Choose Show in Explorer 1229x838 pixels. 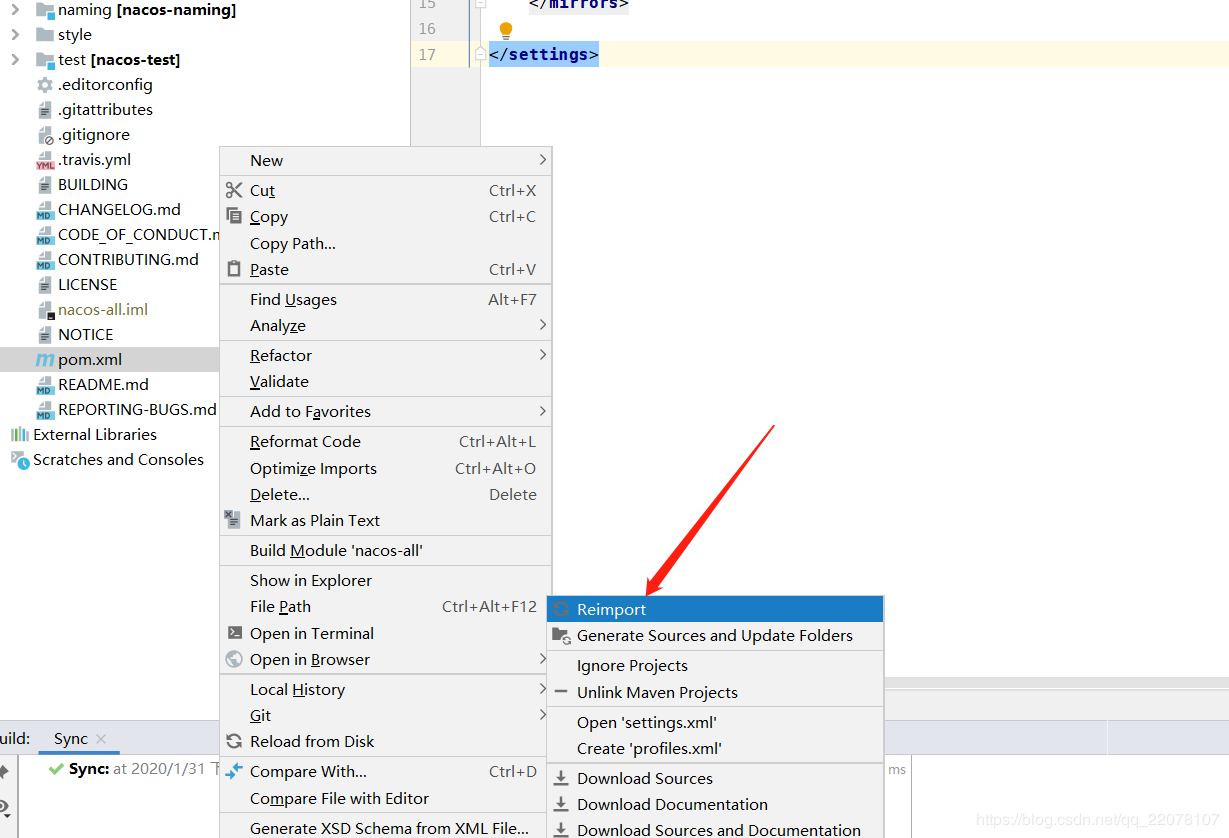click(x=385, y=580)
